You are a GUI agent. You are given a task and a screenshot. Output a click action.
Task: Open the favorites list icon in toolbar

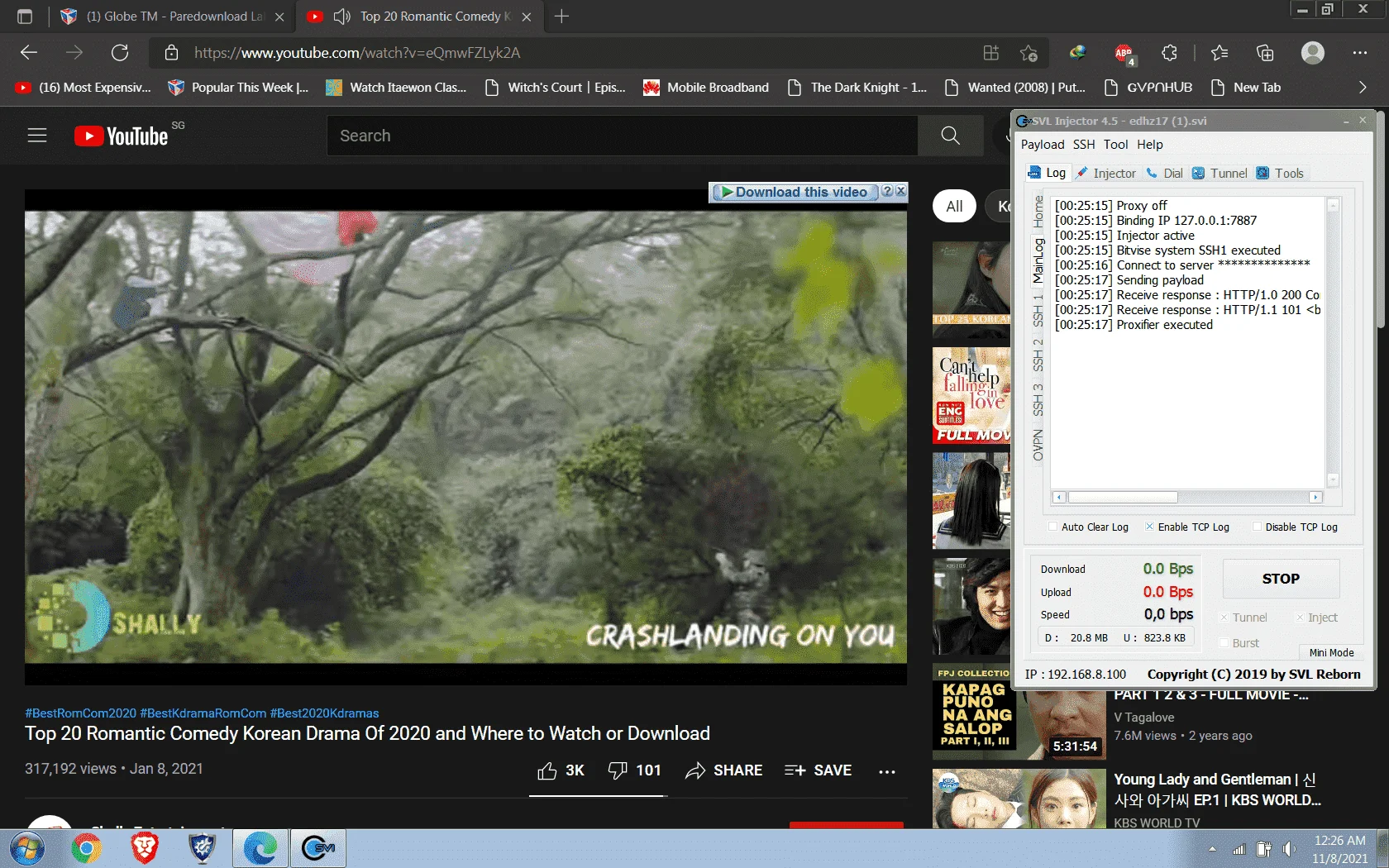click(1219, 53)
